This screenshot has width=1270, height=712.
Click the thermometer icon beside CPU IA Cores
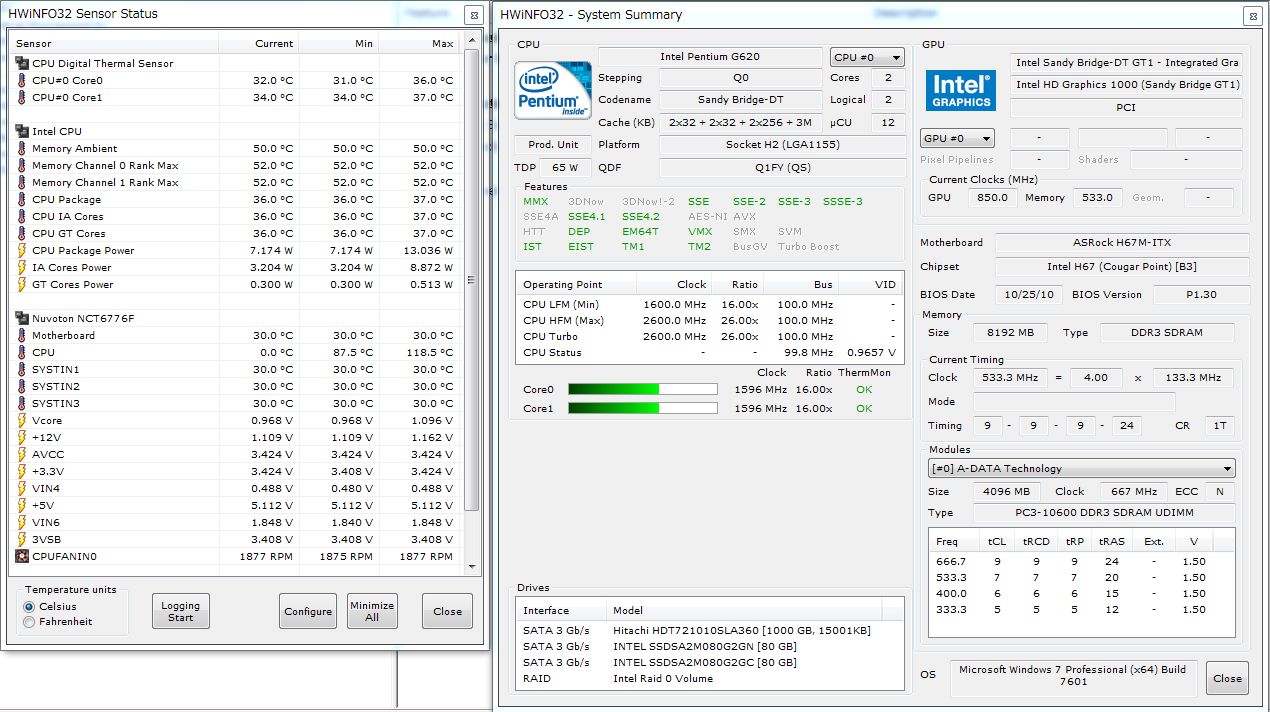pos(22,216)
